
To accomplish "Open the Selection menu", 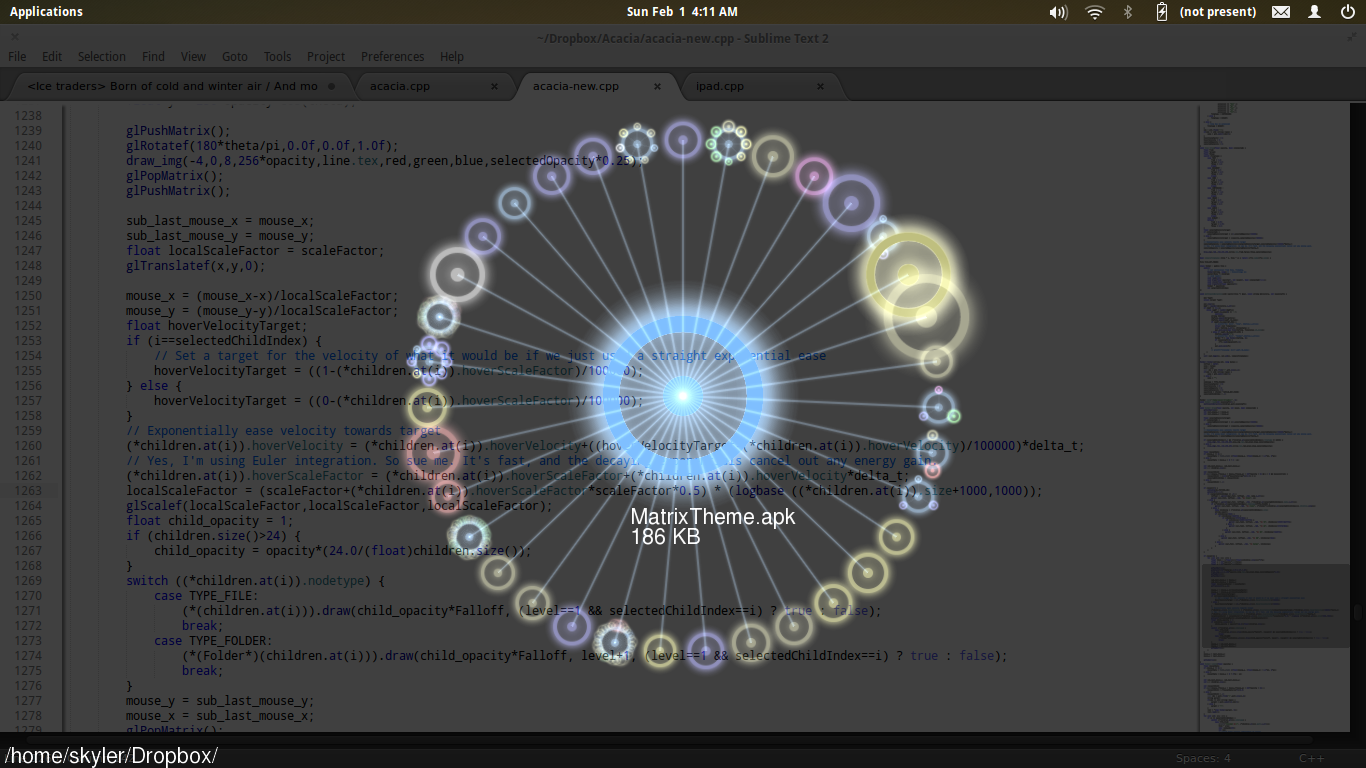I will pos(102,57).
